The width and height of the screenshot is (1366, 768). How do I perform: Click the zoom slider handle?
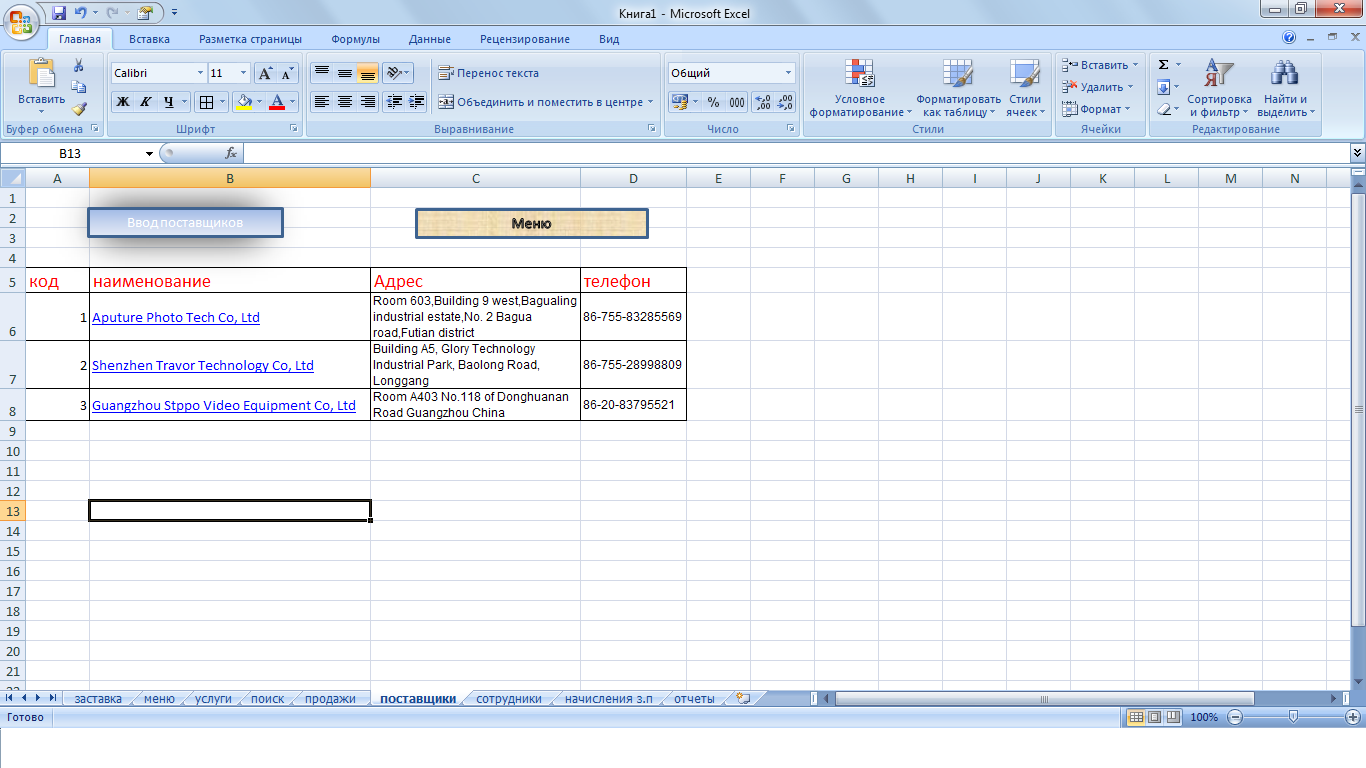[1294, 717]
